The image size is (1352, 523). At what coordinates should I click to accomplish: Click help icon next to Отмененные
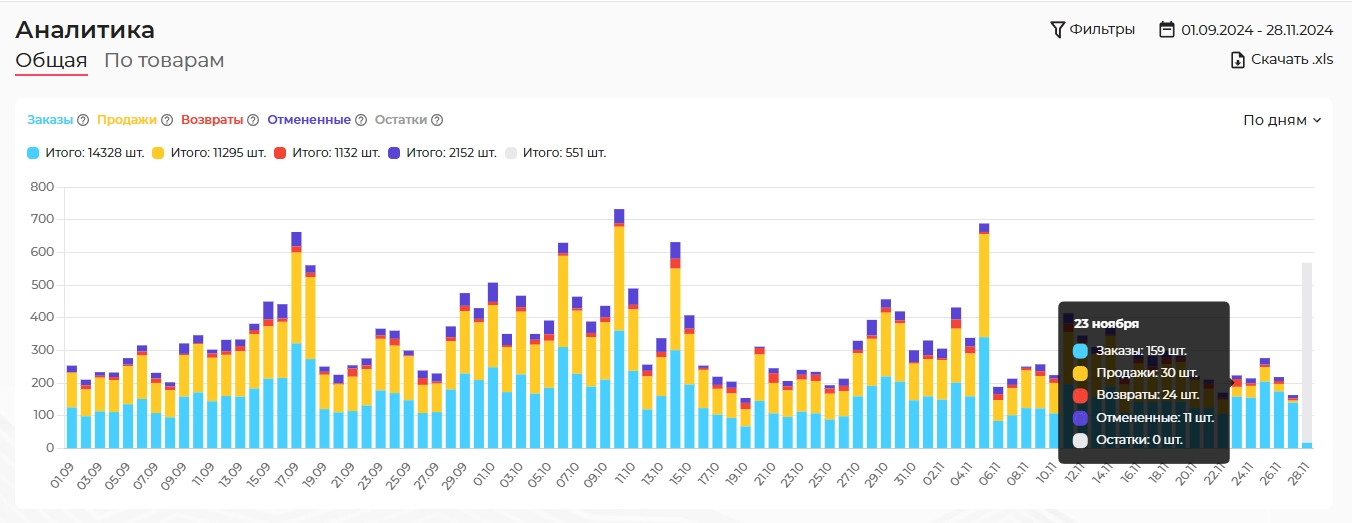coord(361,120)
